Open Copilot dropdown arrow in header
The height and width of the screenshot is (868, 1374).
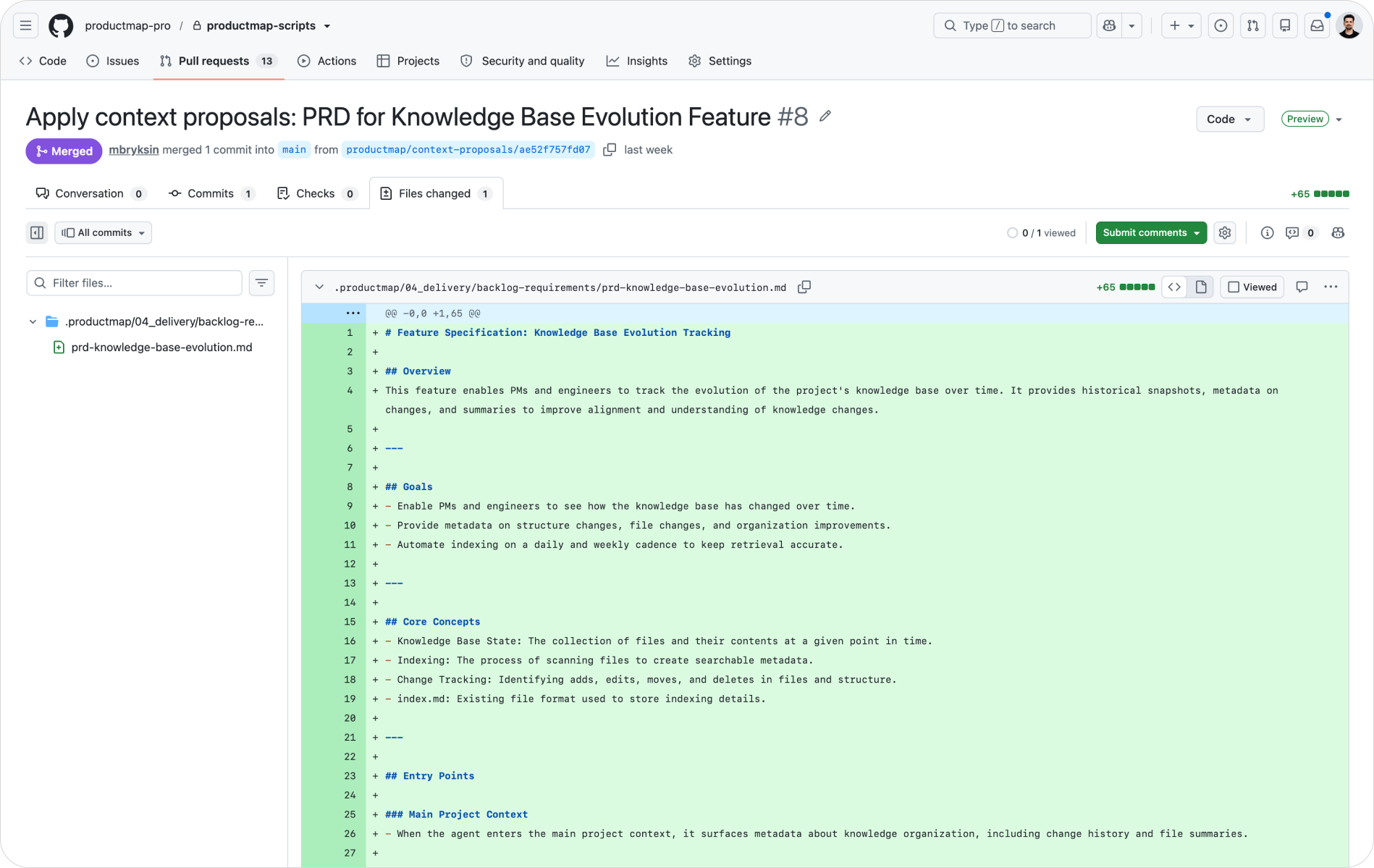tap(1131, 25)
